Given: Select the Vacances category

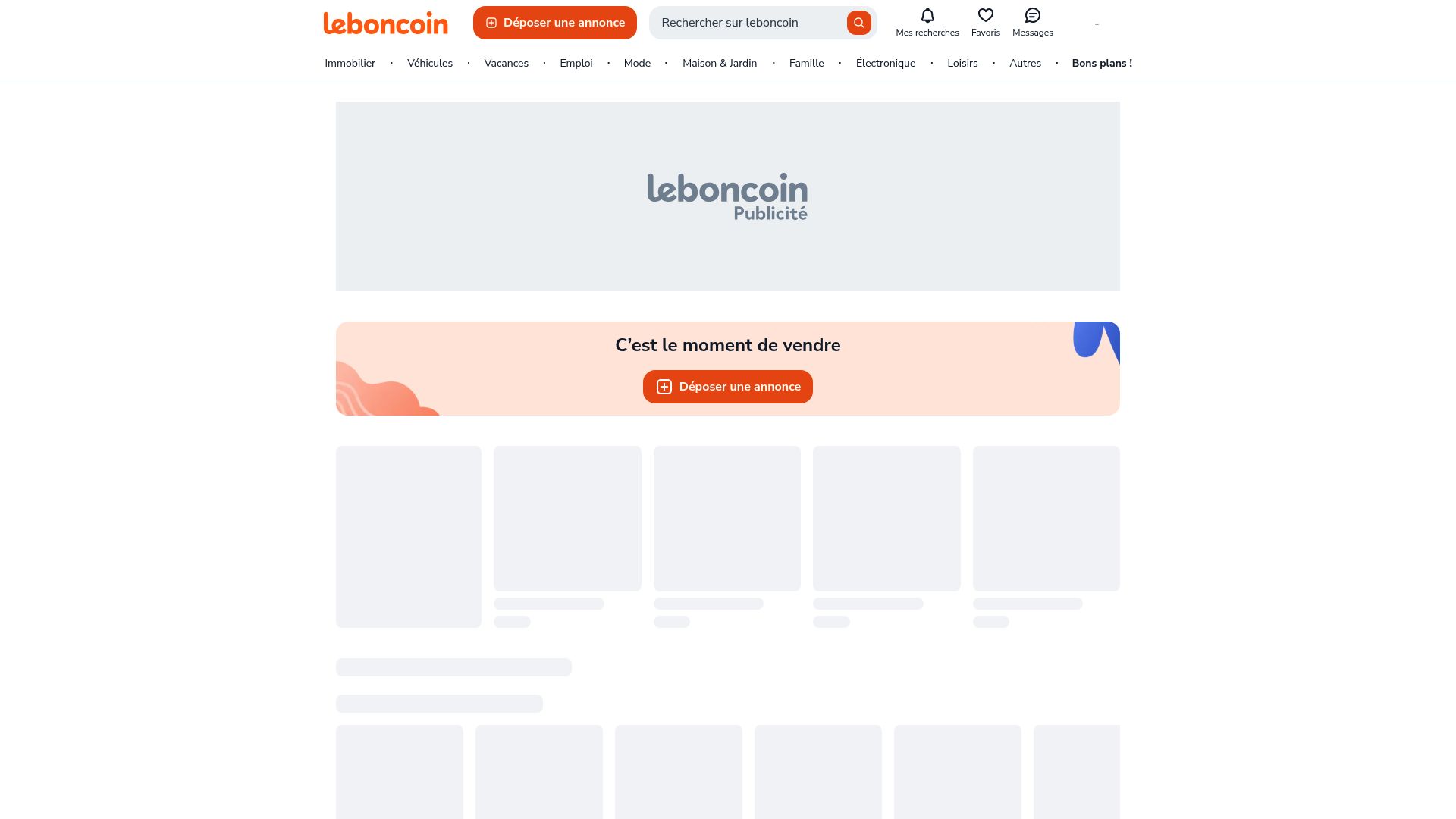Looking at the screenshot, I should pos(506,63).
